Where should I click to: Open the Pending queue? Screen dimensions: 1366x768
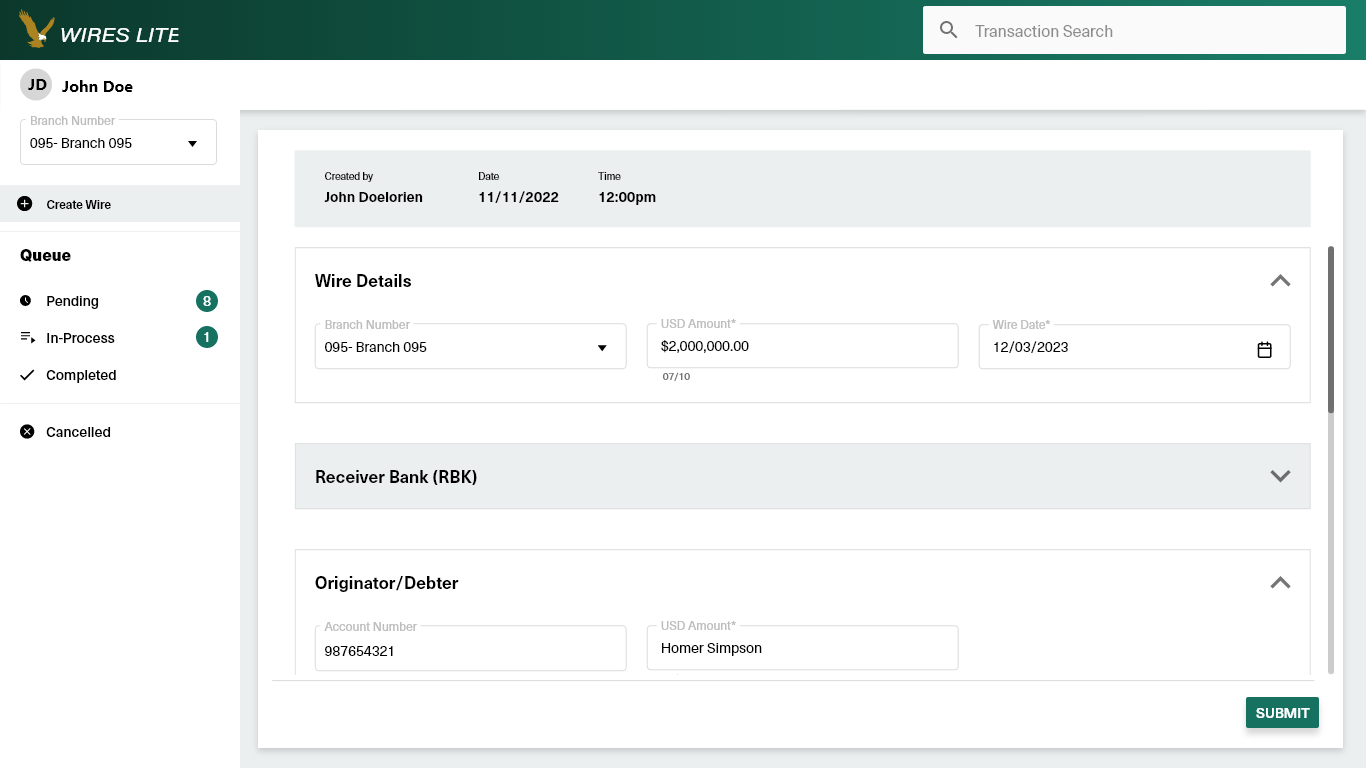pos(72,301)
